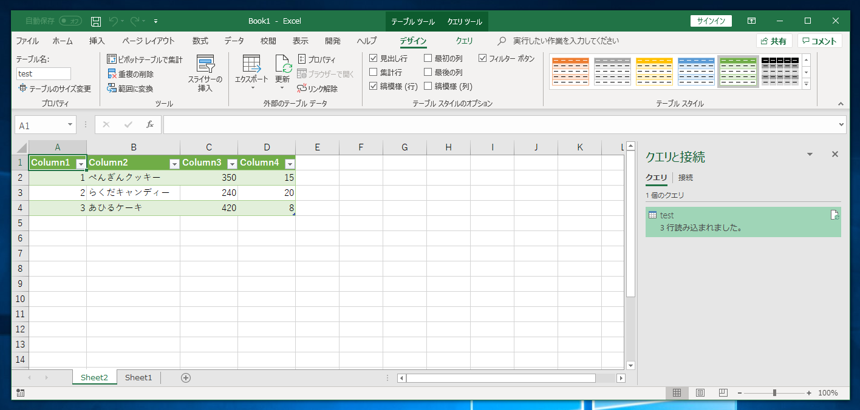This screenshot has width=860, height=410.
Task: Zoom in with plus button
Action: tap(809, 393)
